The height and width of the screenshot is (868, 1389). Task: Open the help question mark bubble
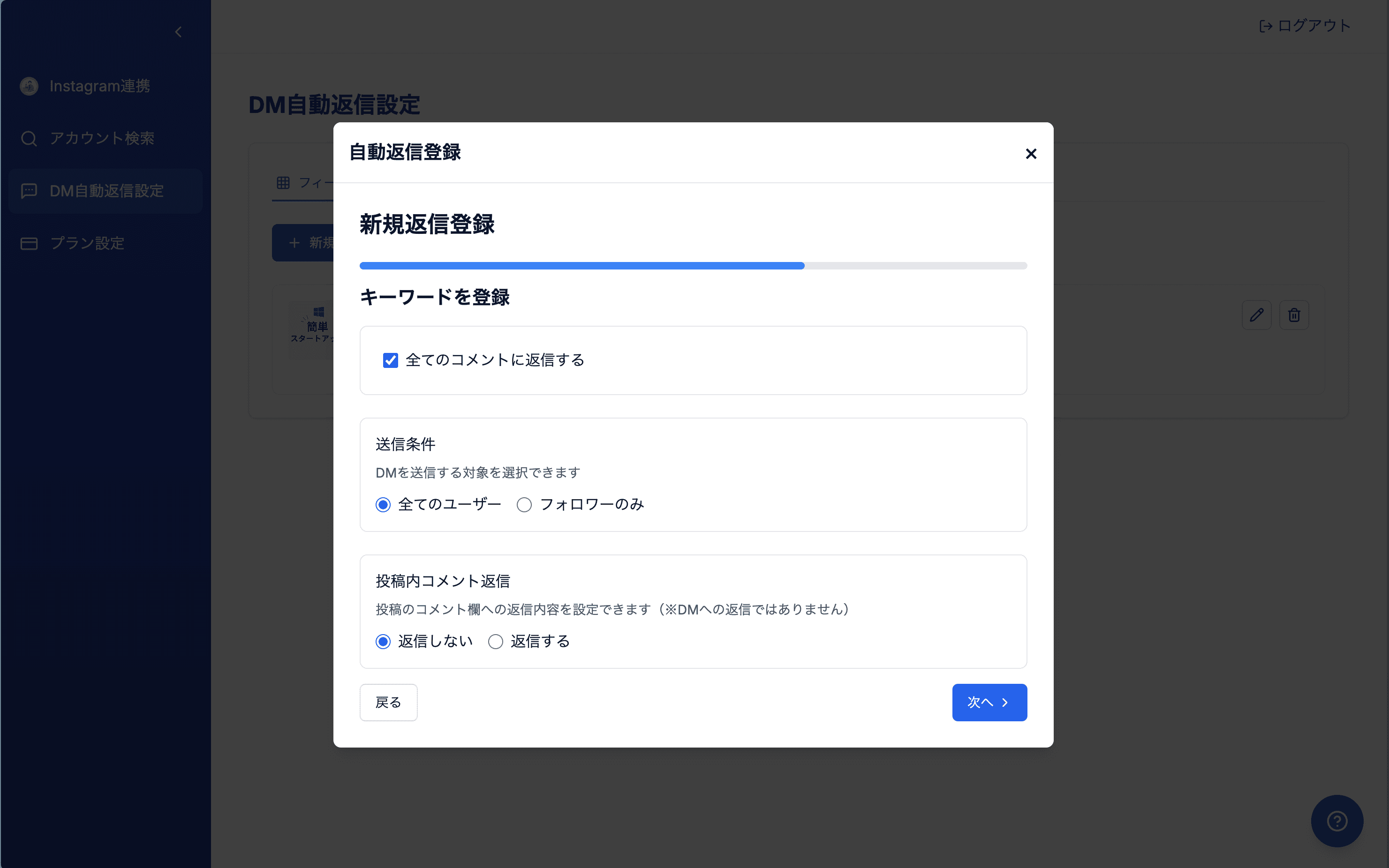1337,821
